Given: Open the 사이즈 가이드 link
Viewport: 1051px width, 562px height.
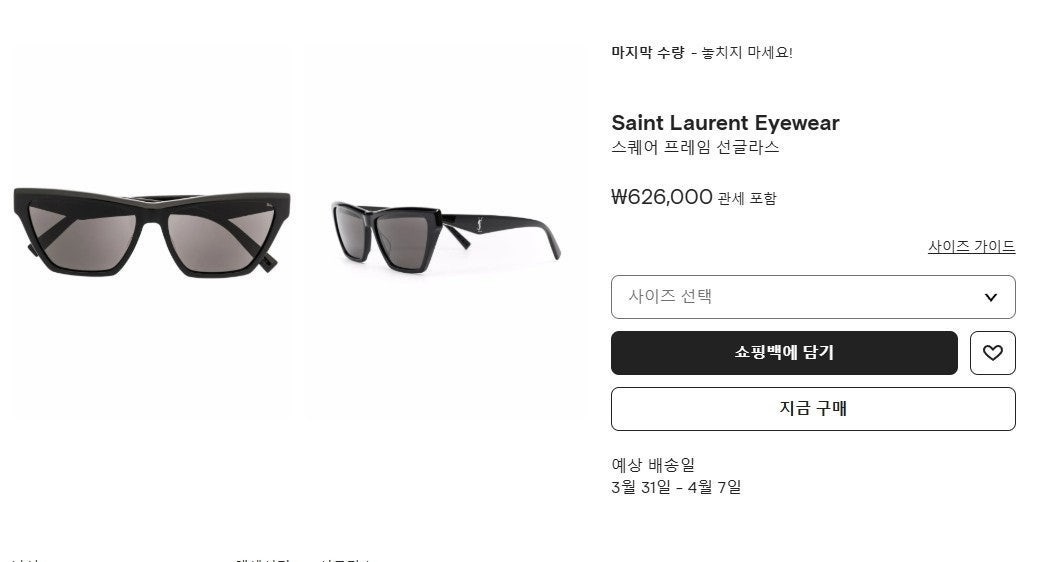Looking at the screenshot, I should (x=971, y=247).
